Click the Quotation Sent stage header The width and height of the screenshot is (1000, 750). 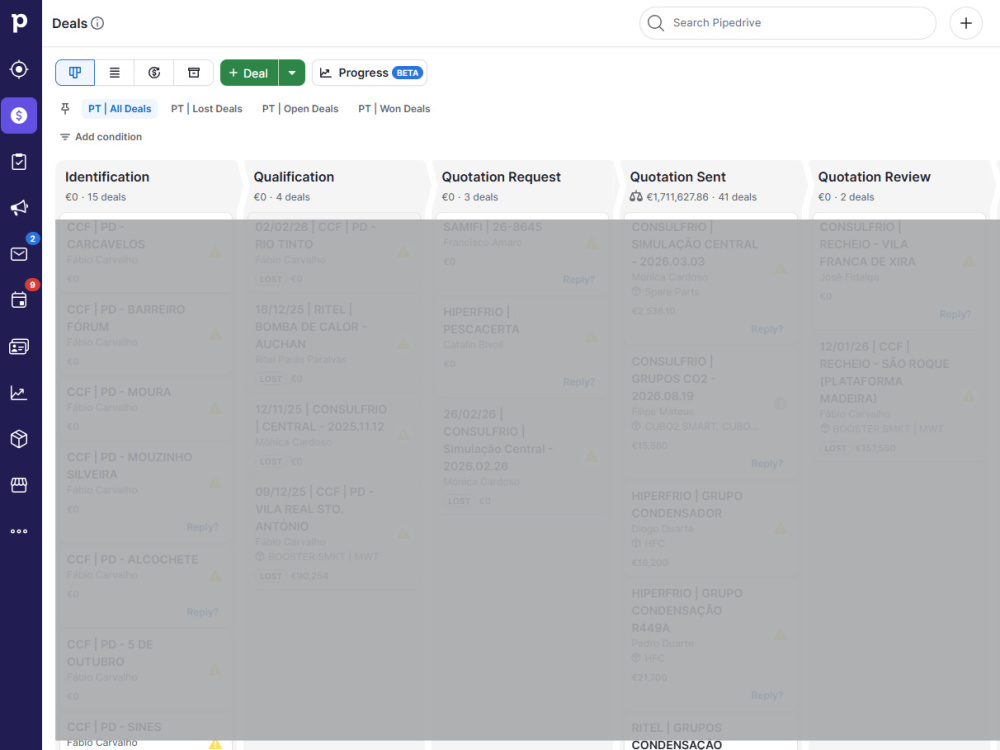(x=678, y=177)
